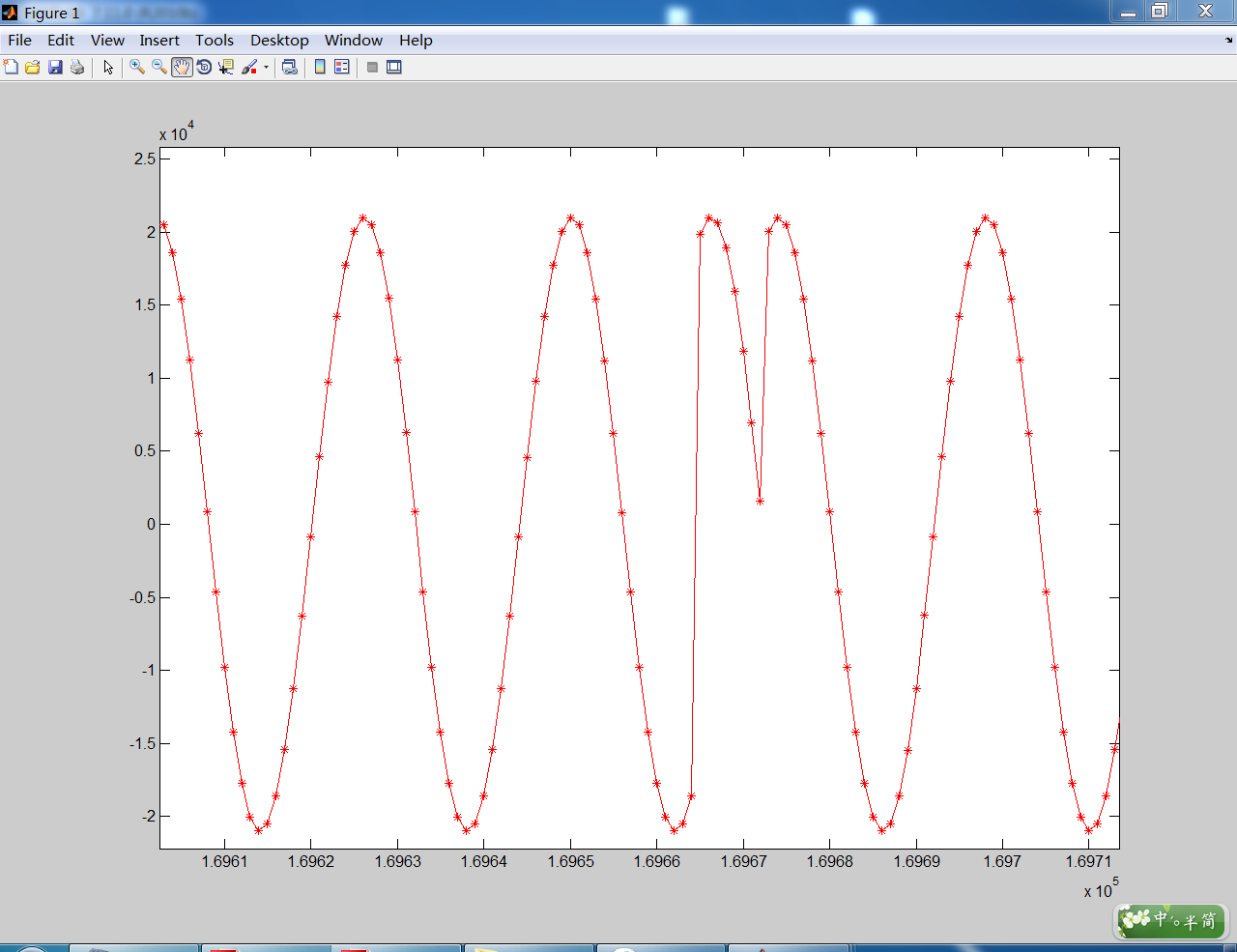Click the dock figure arrow in menu bar
The height and width of the screenshot is (952, 1237).
1229,41
